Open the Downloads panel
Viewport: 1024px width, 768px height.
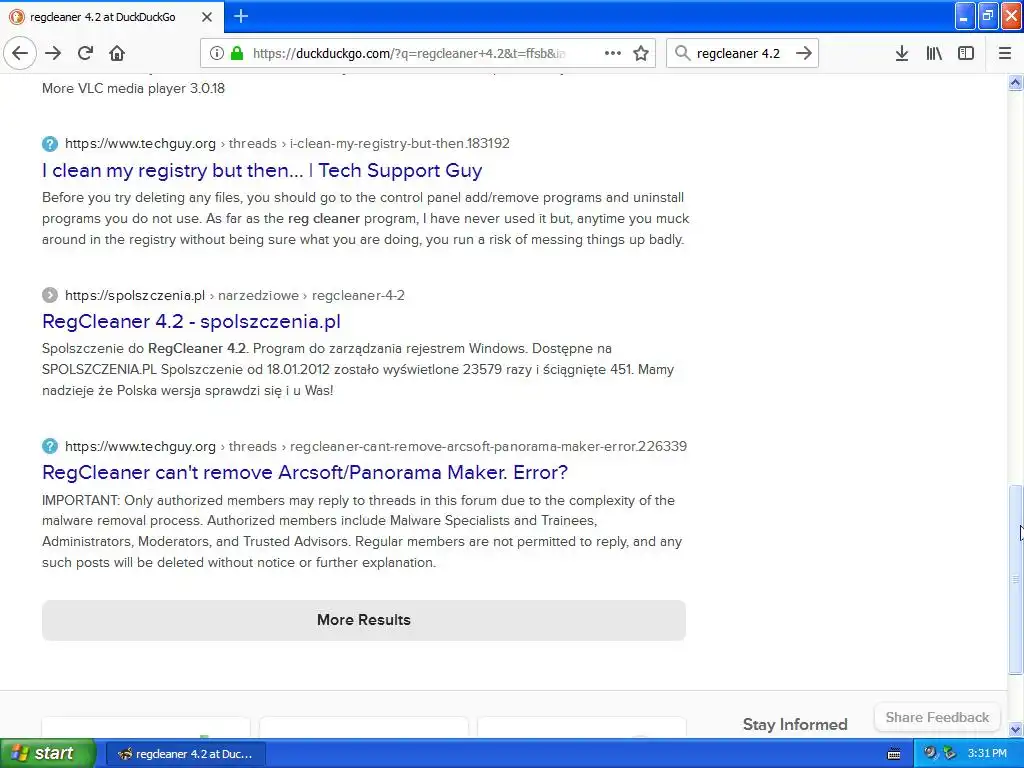point(902,54)
